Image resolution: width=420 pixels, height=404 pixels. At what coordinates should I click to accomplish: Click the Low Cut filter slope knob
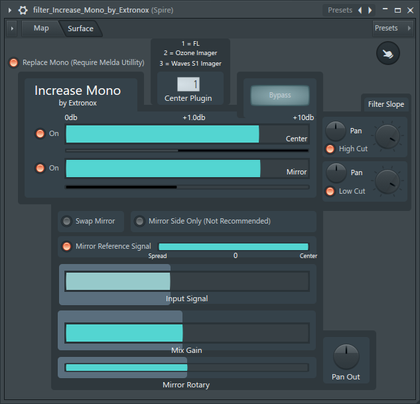[x=387, y=181]
